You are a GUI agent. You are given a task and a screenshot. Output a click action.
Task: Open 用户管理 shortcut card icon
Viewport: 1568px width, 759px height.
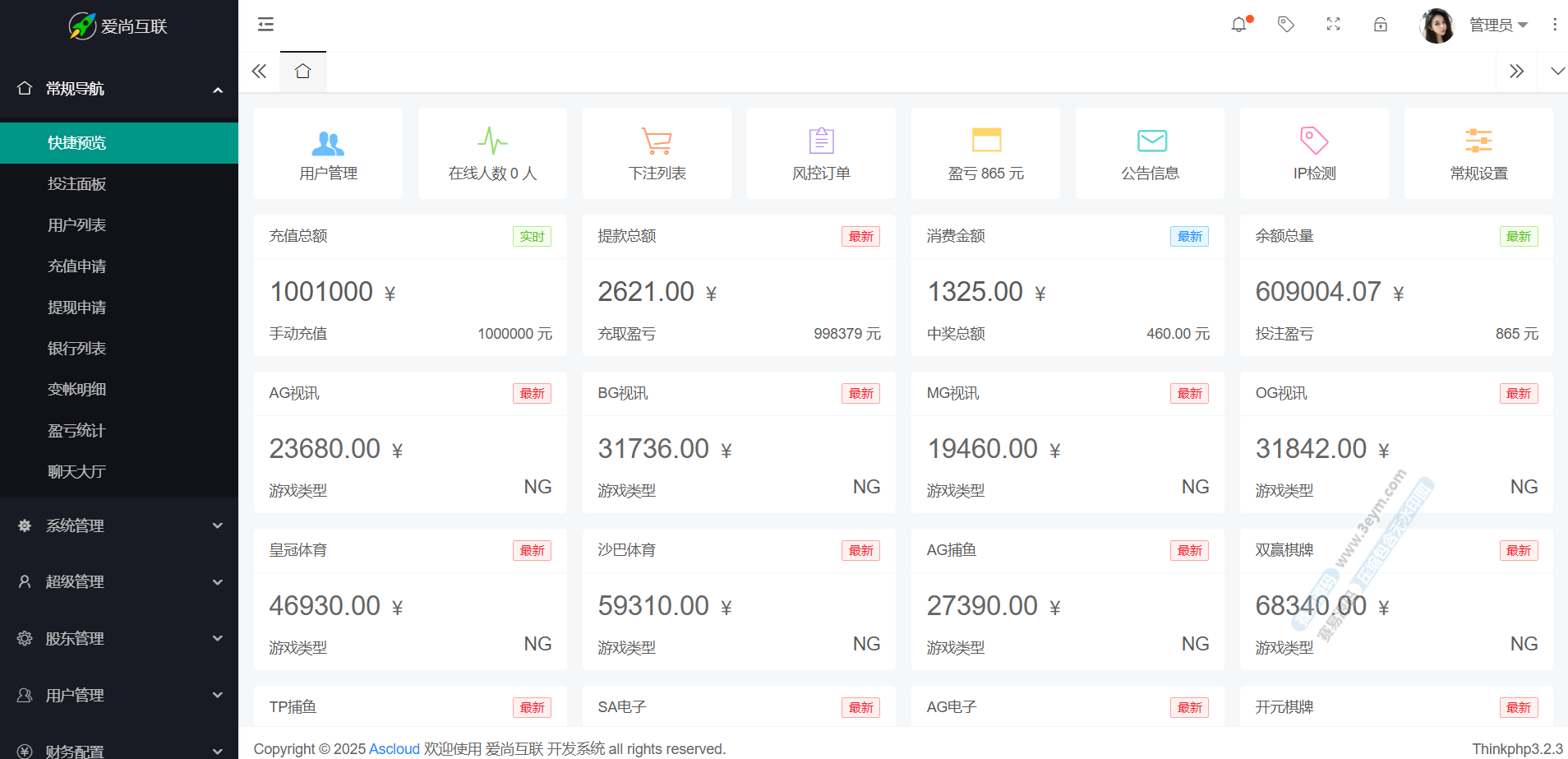click(x=328, y=142)
